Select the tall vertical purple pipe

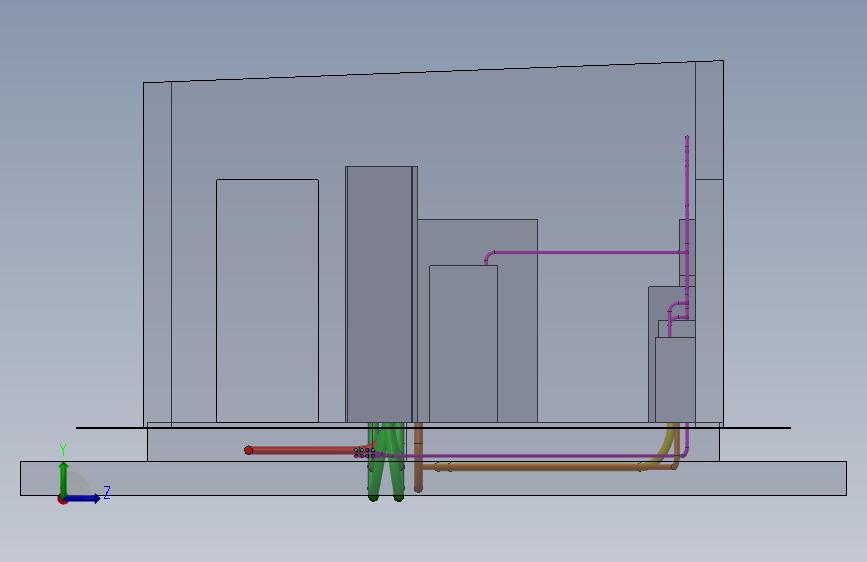tap(687, 227)
